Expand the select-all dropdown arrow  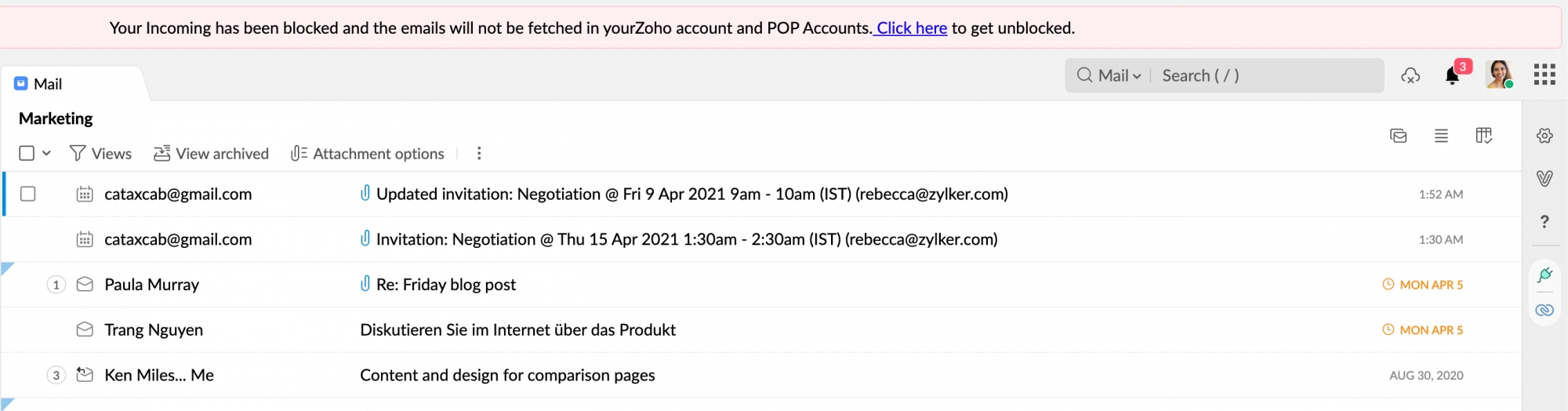click(x=46, y=154)
